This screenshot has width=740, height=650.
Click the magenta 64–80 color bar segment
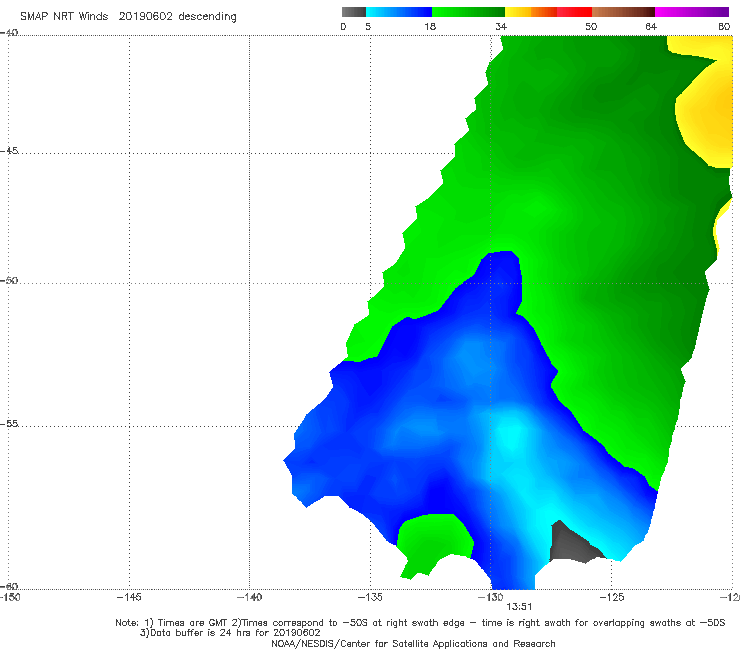tap(692, 12)
